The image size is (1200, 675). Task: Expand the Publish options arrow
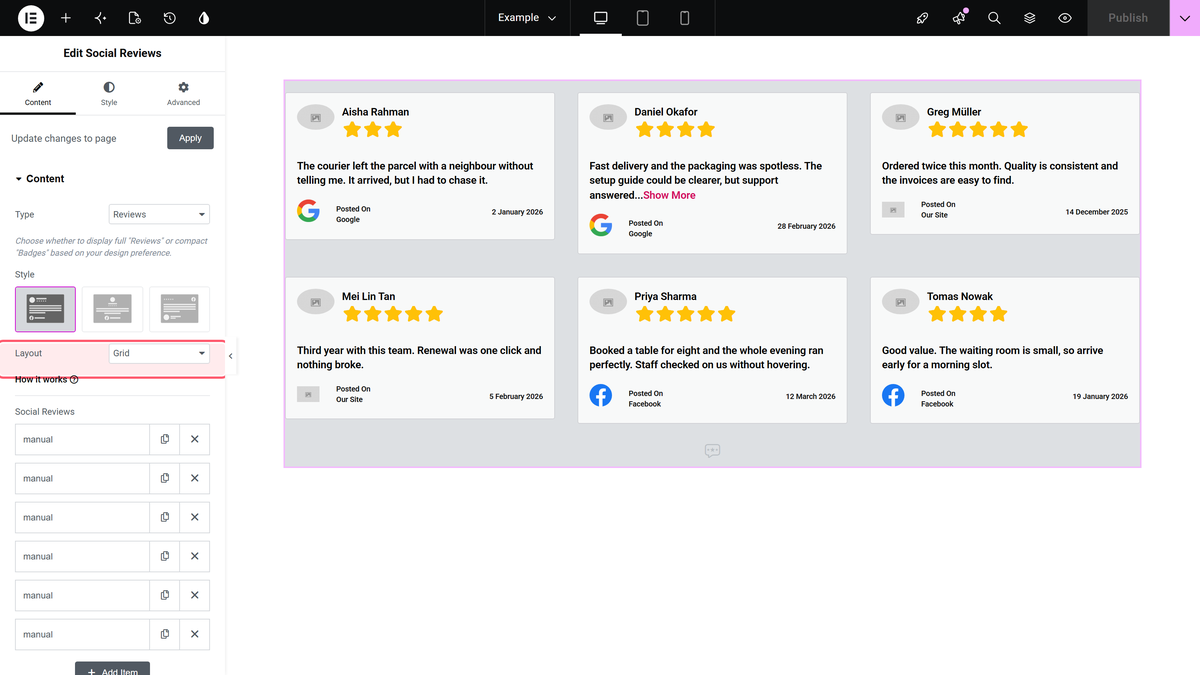pyautogui.click(x=1184, y=18)
